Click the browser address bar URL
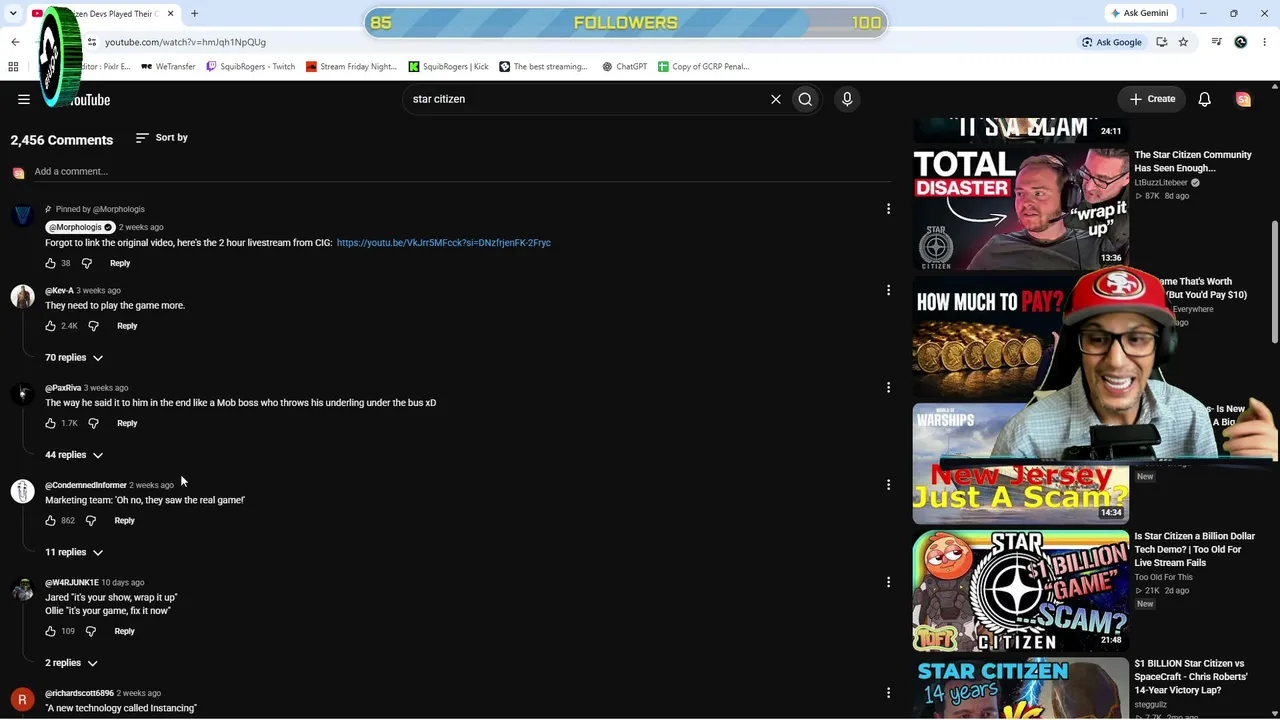Screen dimensions: 1280x720 (x=185, y=42)
